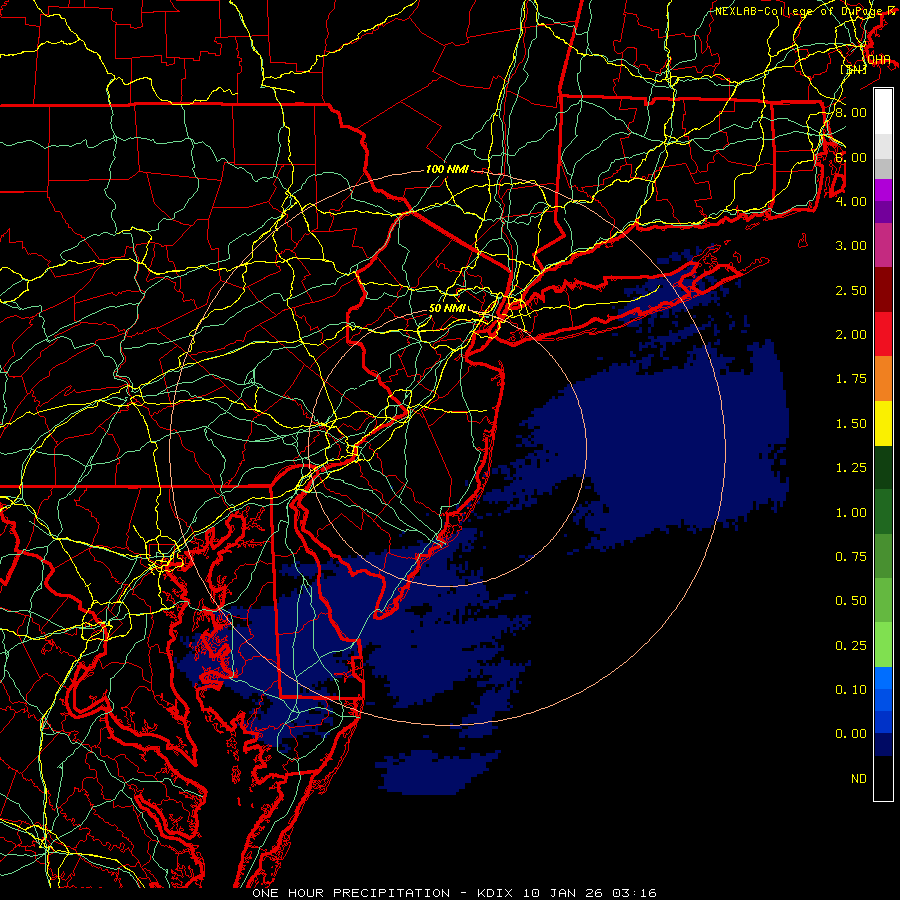Click the pink legend swatch near 3.00
The image size is (900, 900).
883,245
